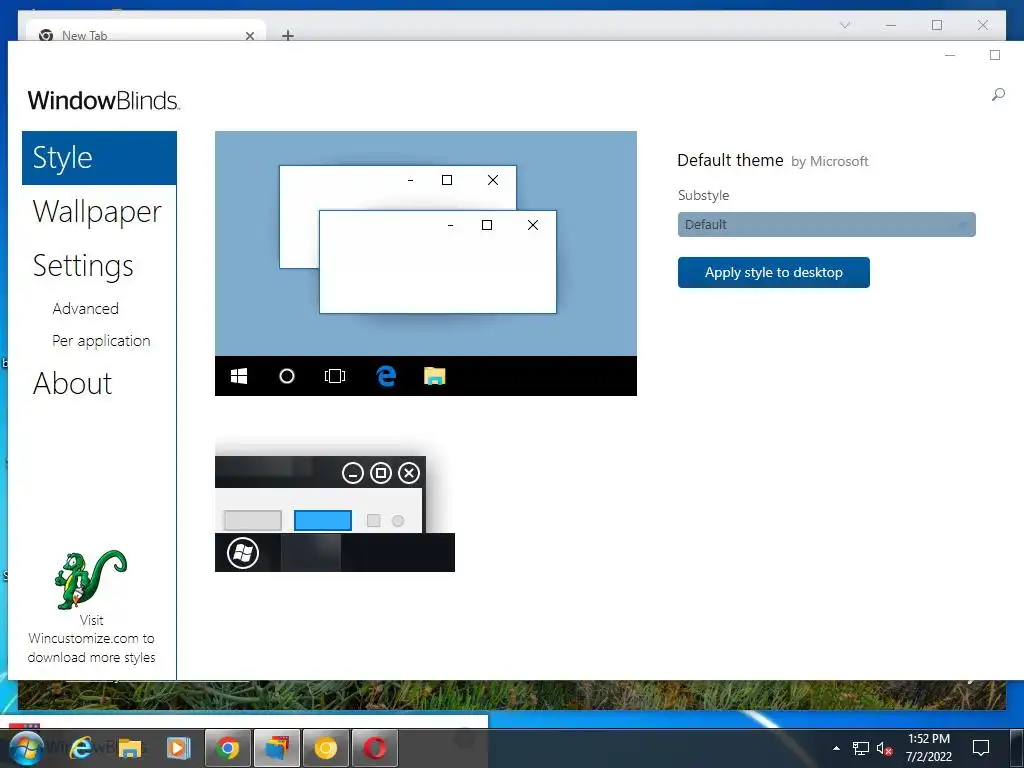
Task: Open the About section
Action: (72, 383)
